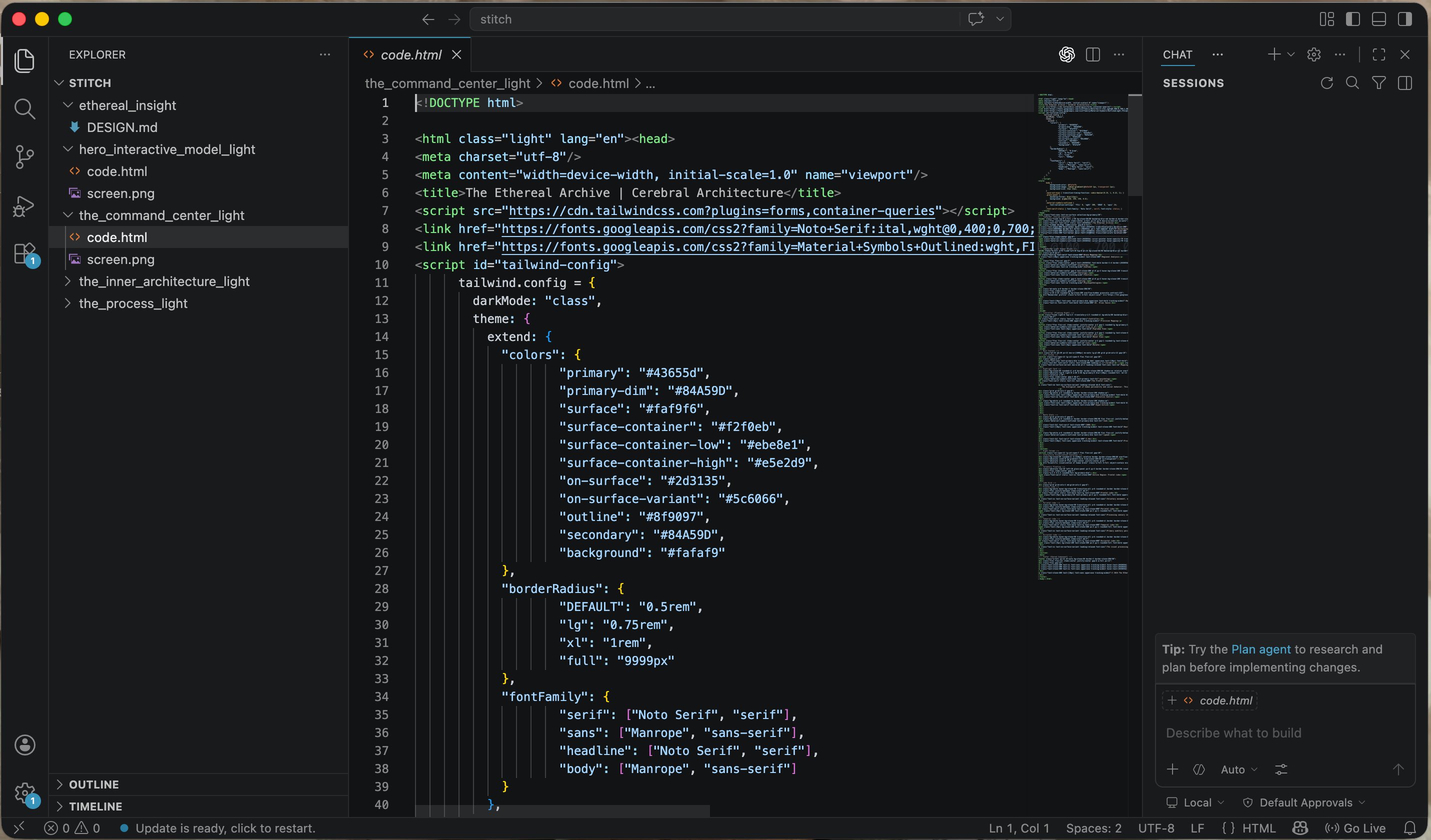
Task: Go back with the navigation arrow
Action: click(x=428, y=19)
